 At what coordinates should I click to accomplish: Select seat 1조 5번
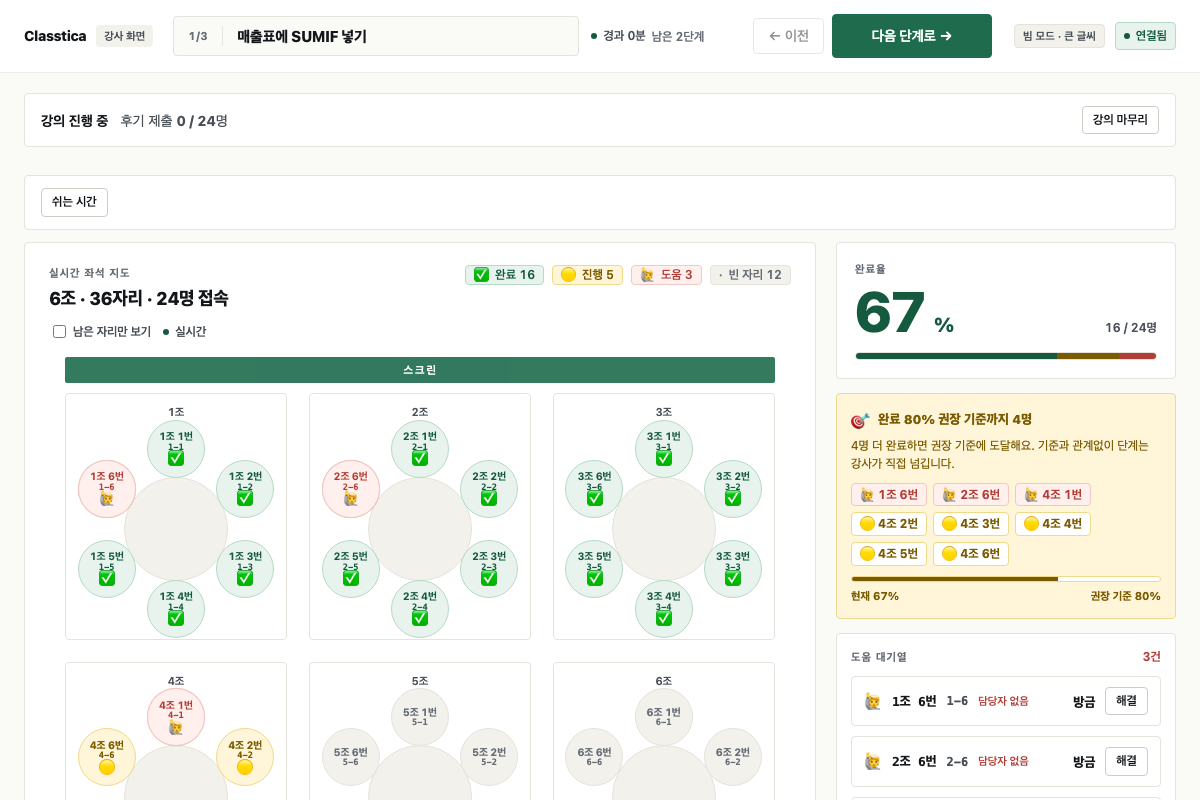107,569
